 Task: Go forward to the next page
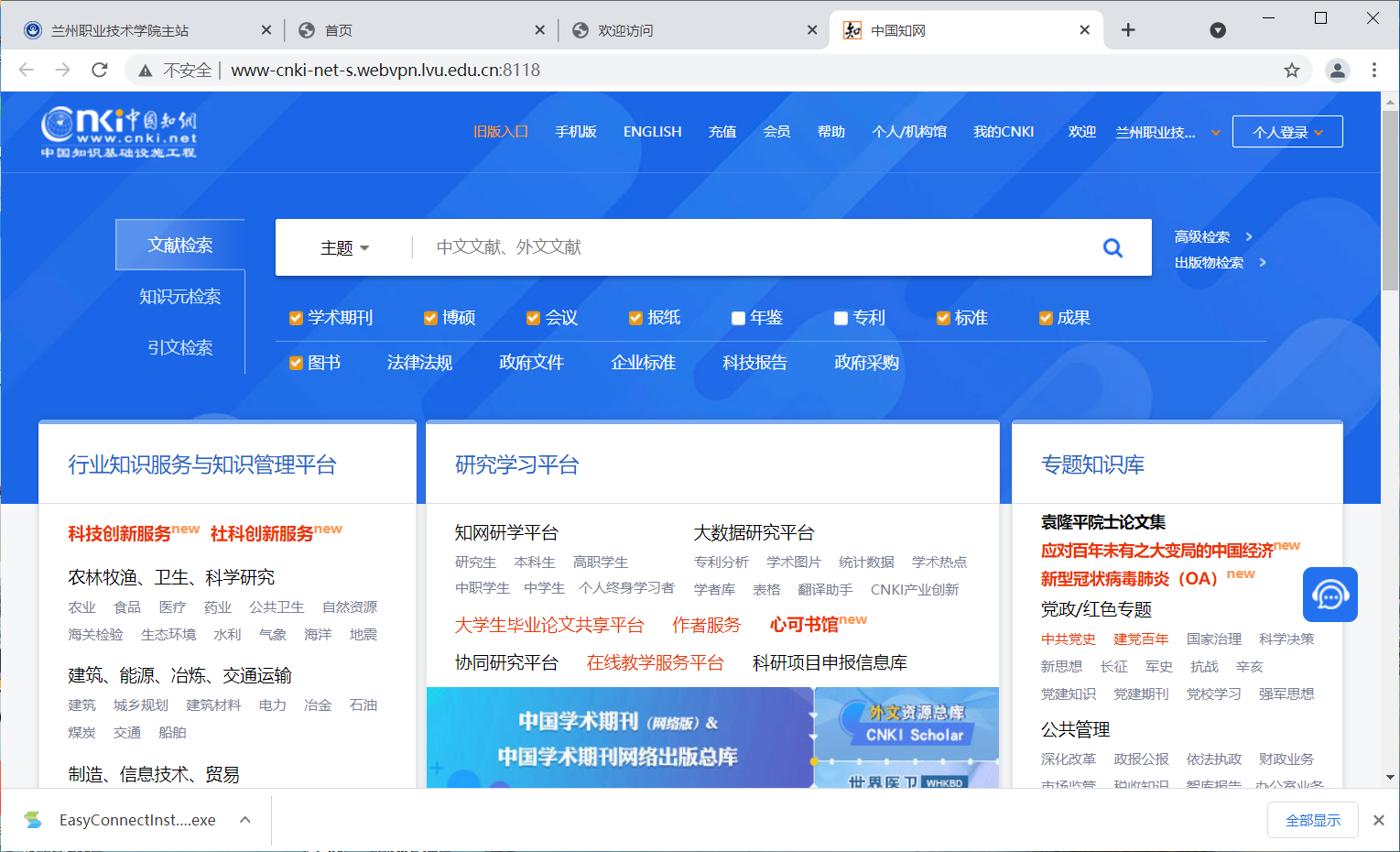coord(62,70)
